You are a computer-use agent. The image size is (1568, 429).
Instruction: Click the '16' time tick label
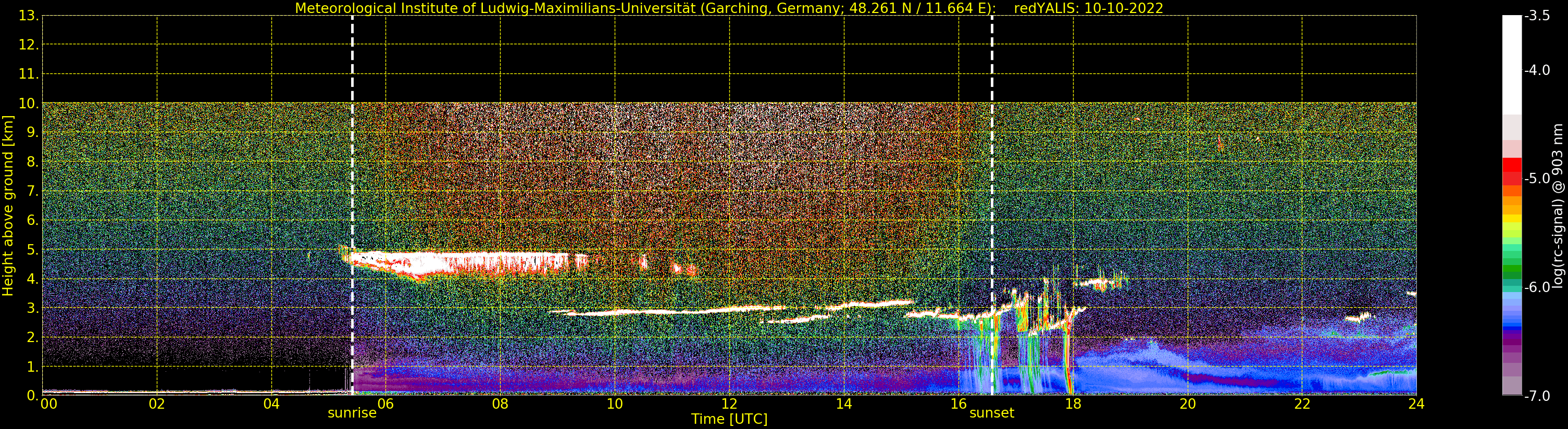click(x=959, y=404)
